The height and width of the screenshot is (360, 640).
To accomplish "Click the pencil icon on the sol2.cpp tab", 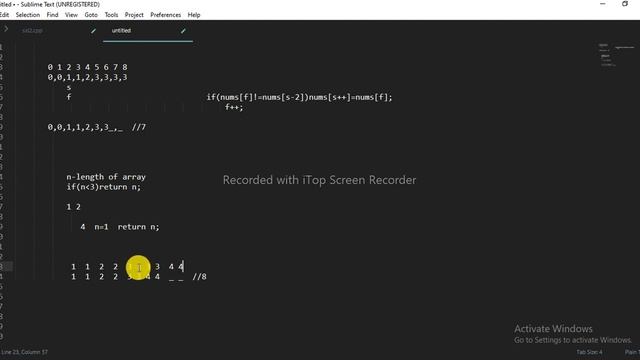I will point(93,31).
